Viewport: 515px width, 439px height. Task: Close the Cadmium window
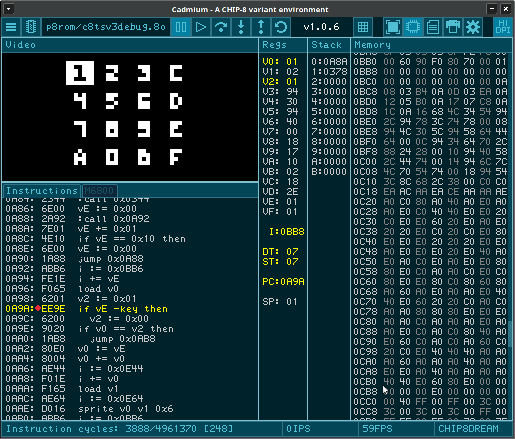tap(506, 9)
